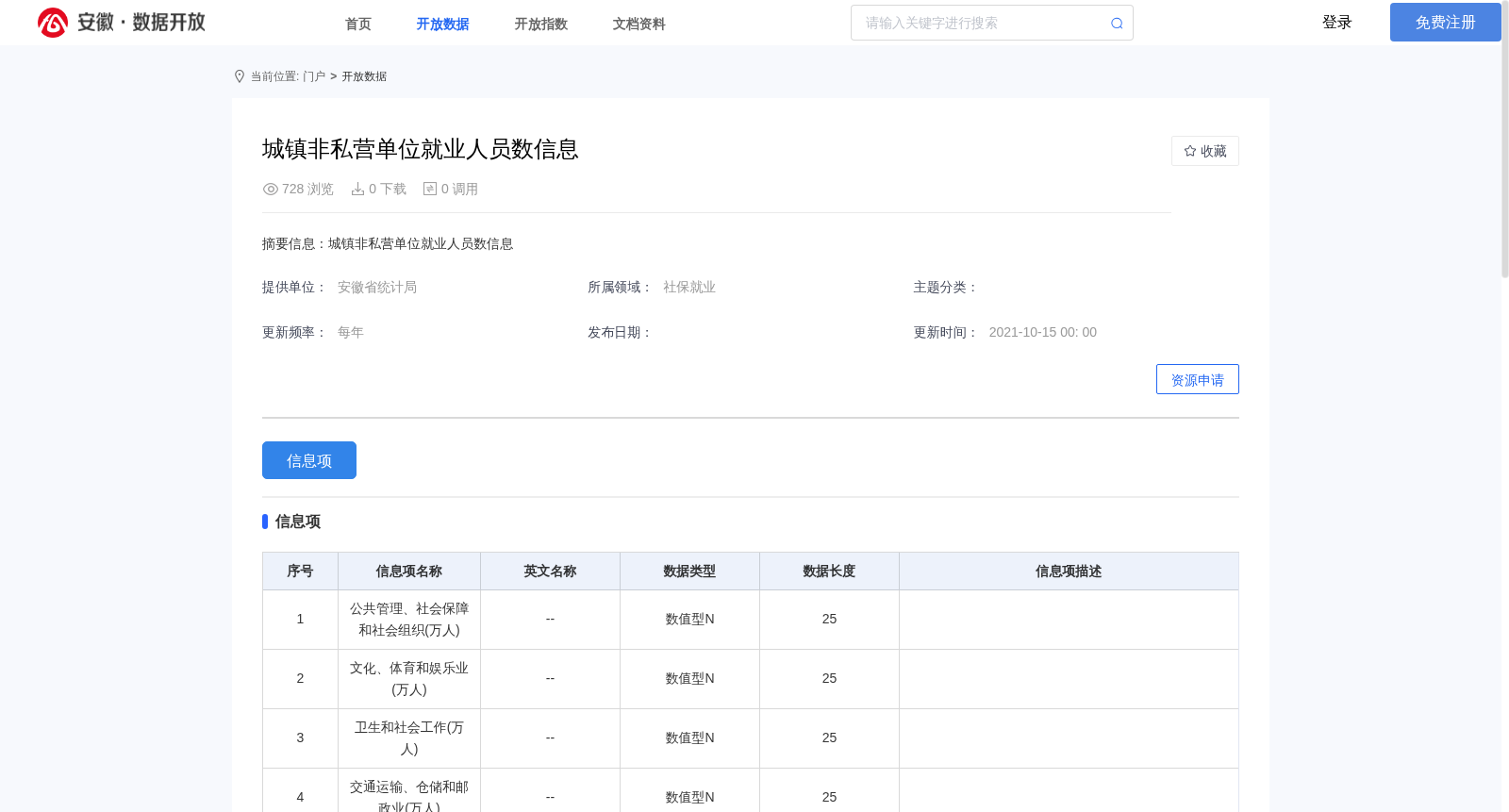Click the 数据长度 column header
This screenshot has height=812, width=1509.
pyautogui.click(x=829, y=572)
